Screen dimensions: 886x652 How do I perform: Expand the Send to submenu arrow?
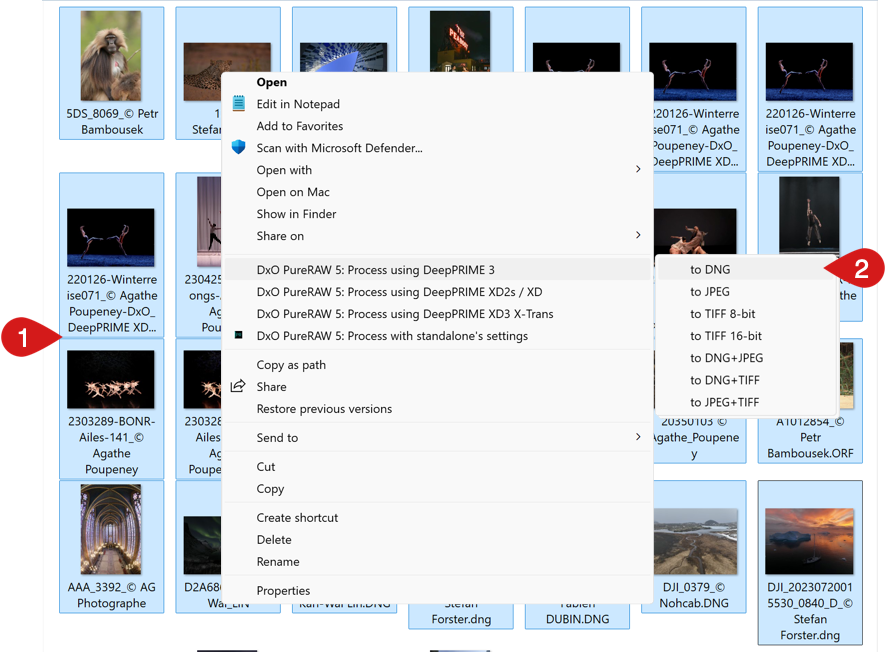click(x=638, y=437)
